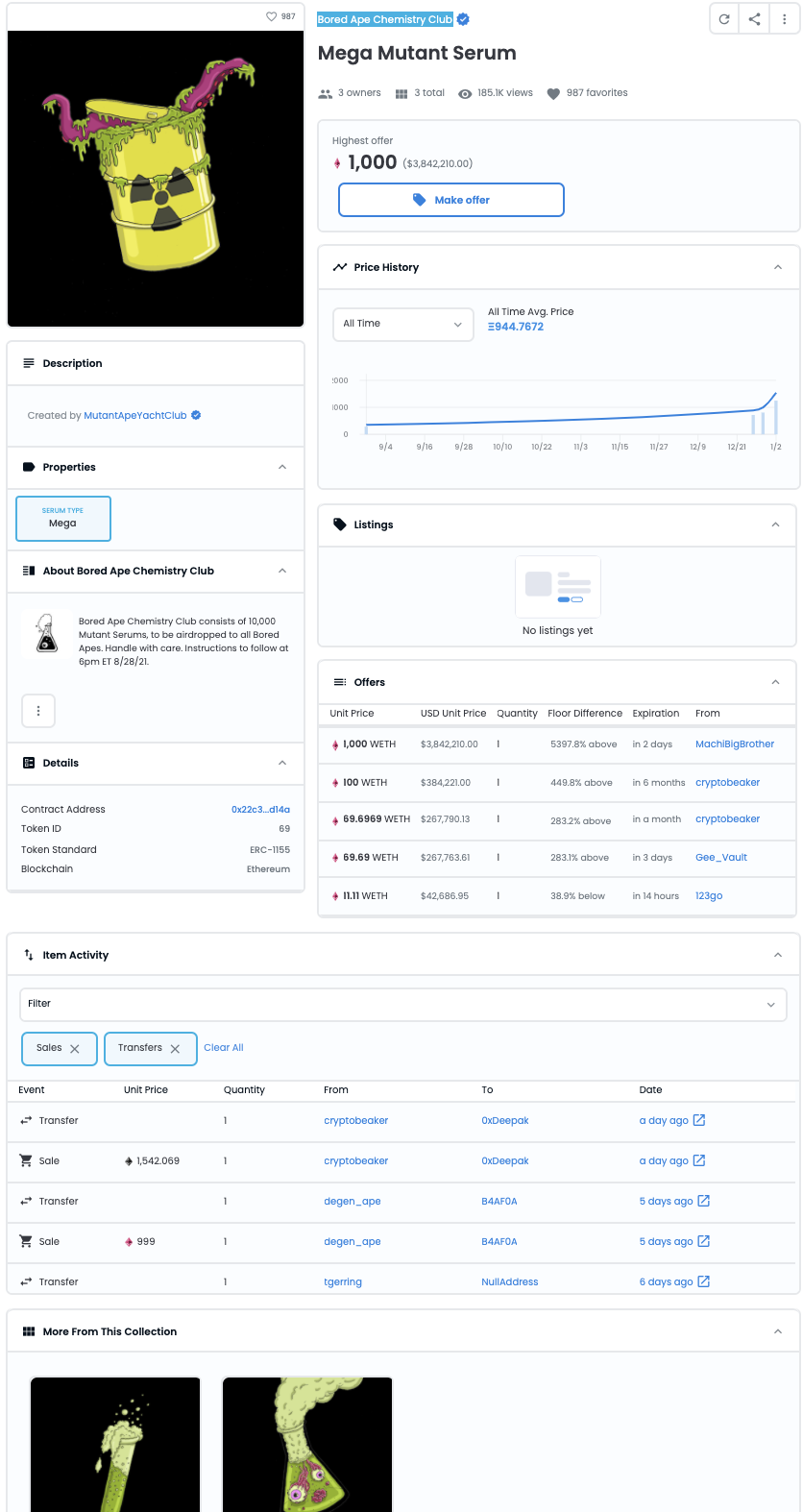Open tgerring sender link
Image resolution: width=803 pixels, height=1512 pixels.
coord(343,1282)
